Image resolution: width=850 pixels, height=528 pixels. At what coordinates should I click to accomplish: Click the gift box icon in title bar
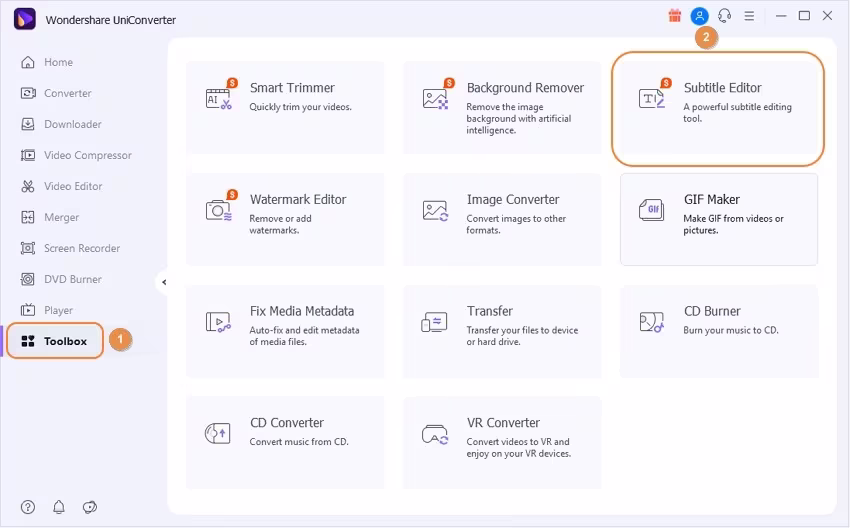pyautogui.click(x=674, y=16)
